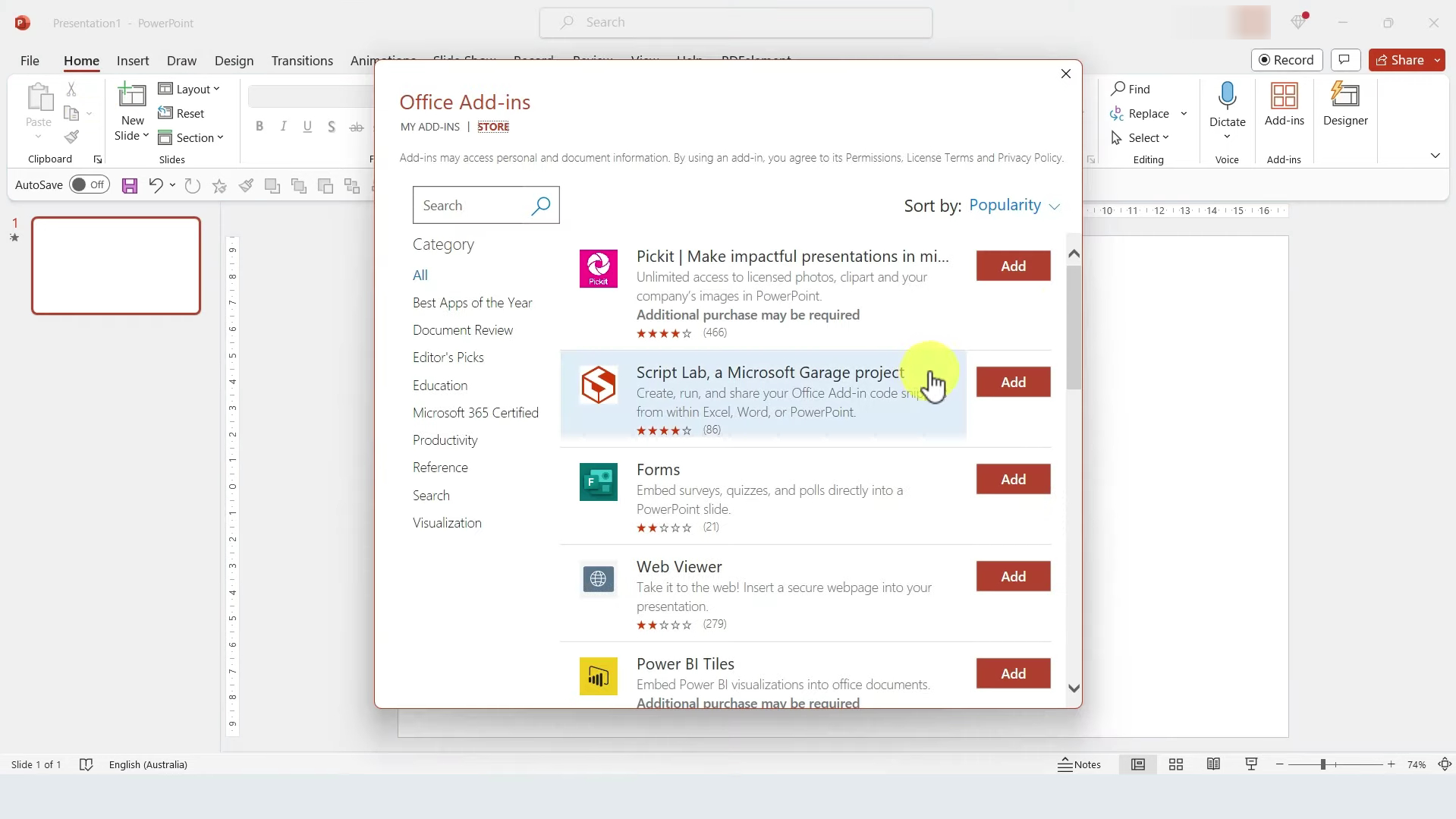
Task: Apply text Shadow formatting
Action: 332,127
